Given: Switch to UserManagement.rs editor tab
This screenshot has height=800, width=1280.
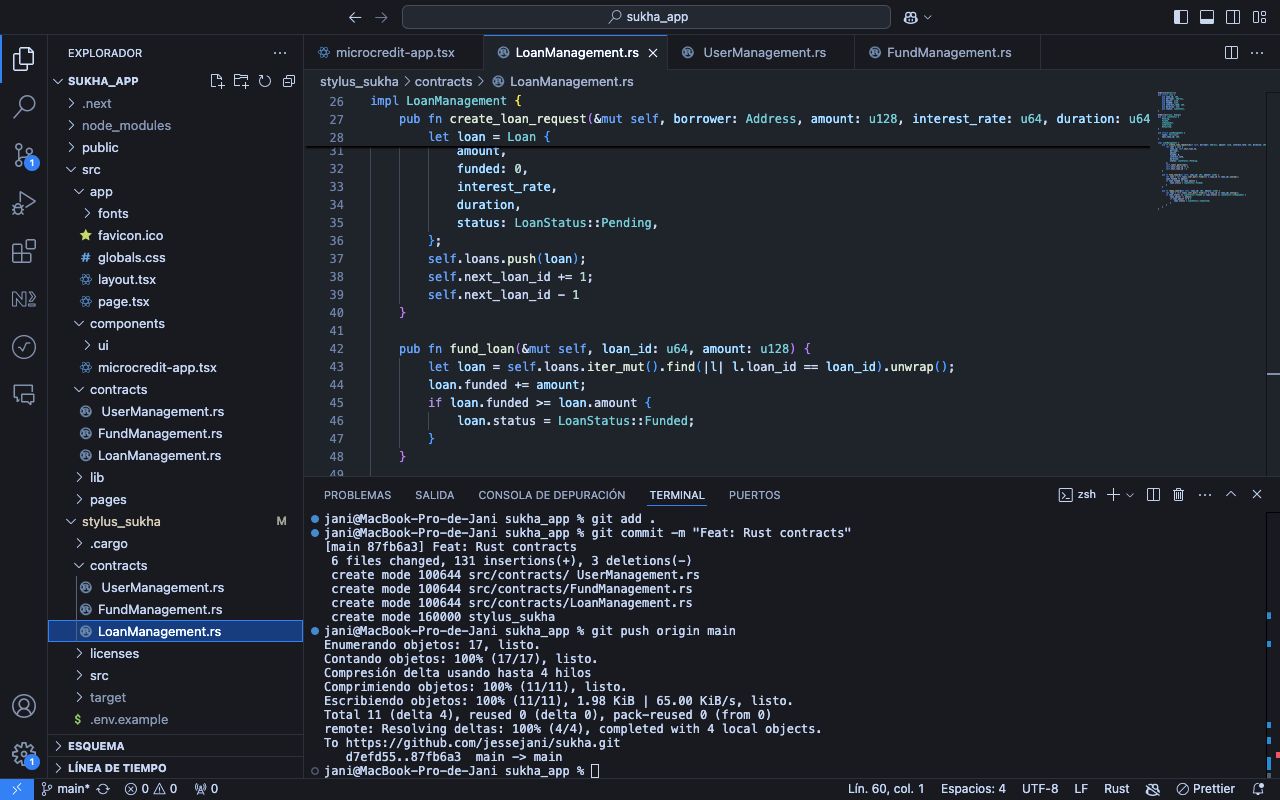Looking at the screenshot, I should (763, 52).
